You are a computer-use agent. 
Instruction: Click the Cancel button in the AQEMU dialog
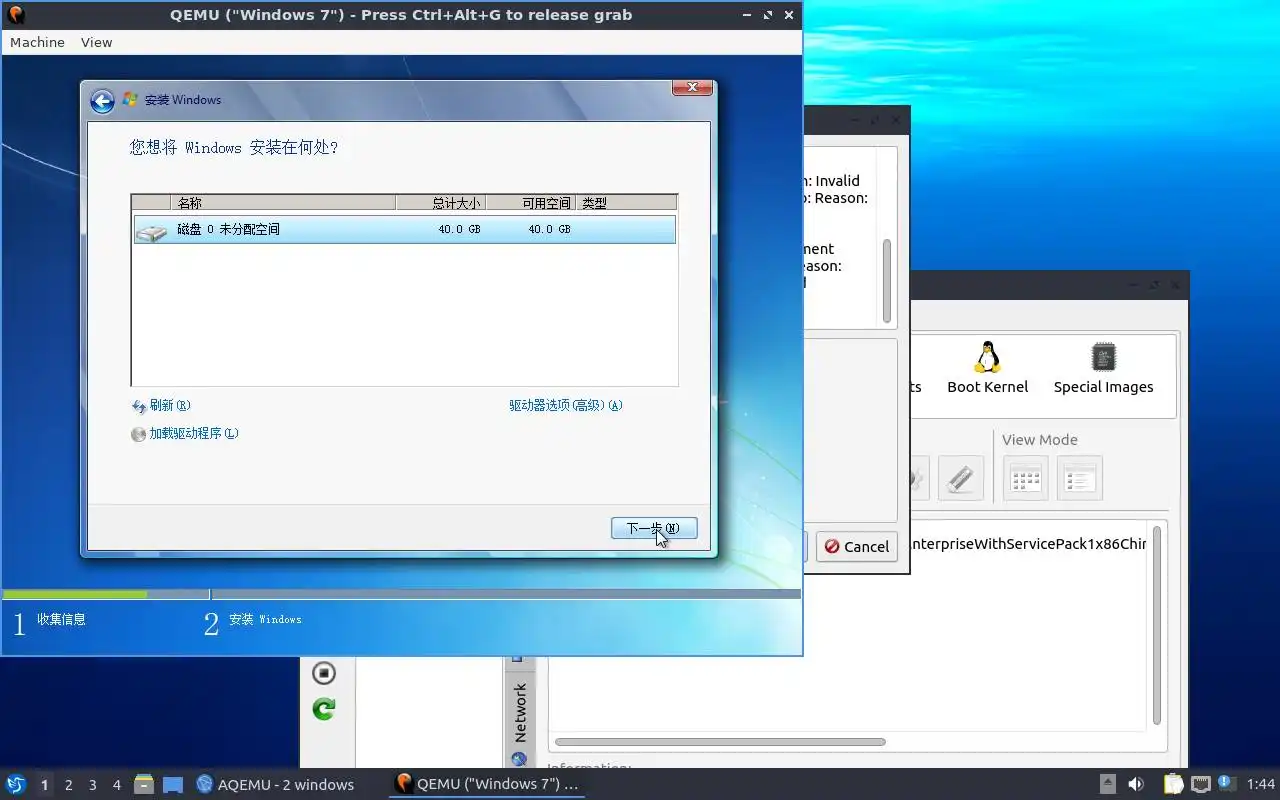coord(857,547)
